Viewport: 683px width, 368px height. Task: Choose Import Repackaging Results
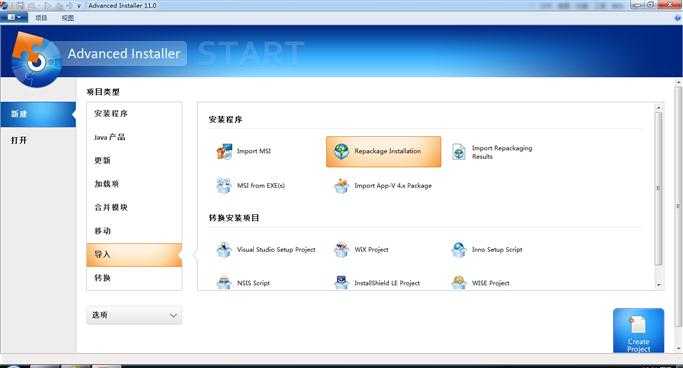tap(492, 152)
